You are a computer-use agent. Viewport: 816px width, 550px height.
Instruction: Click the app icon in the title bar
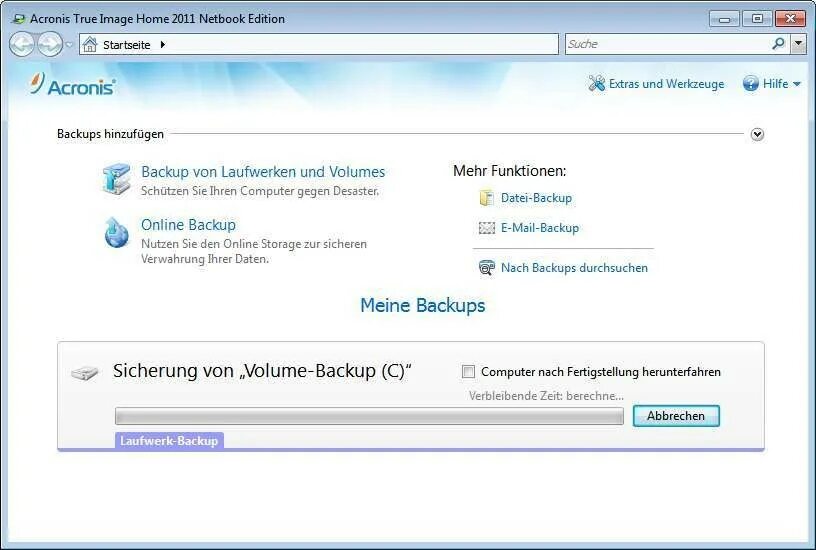pos(18,19)
